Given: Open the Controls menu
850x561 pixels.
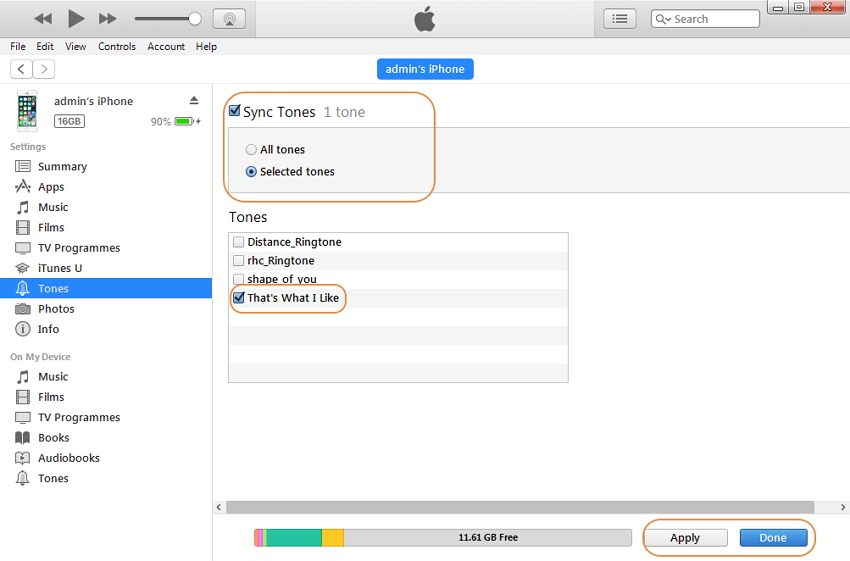Looking at the screenshot, I should coord(117,46).
